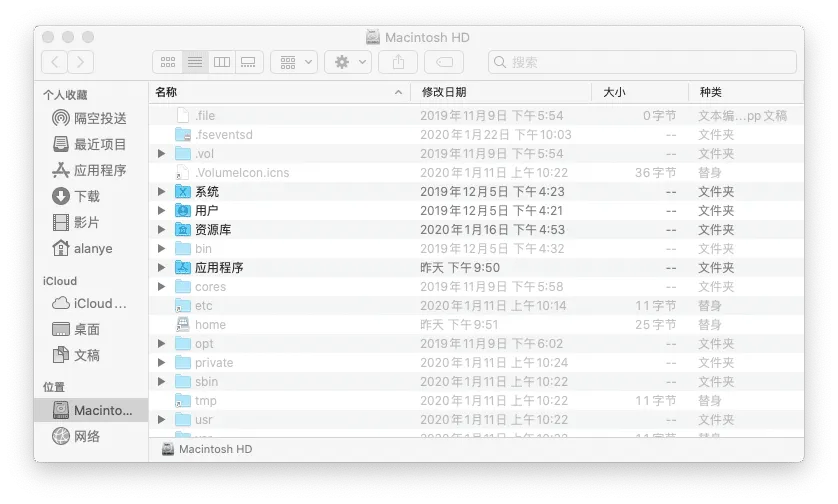Expand the usr folder
The width and height of the screenshot is (838, 504).
click(x=161, y=420)
